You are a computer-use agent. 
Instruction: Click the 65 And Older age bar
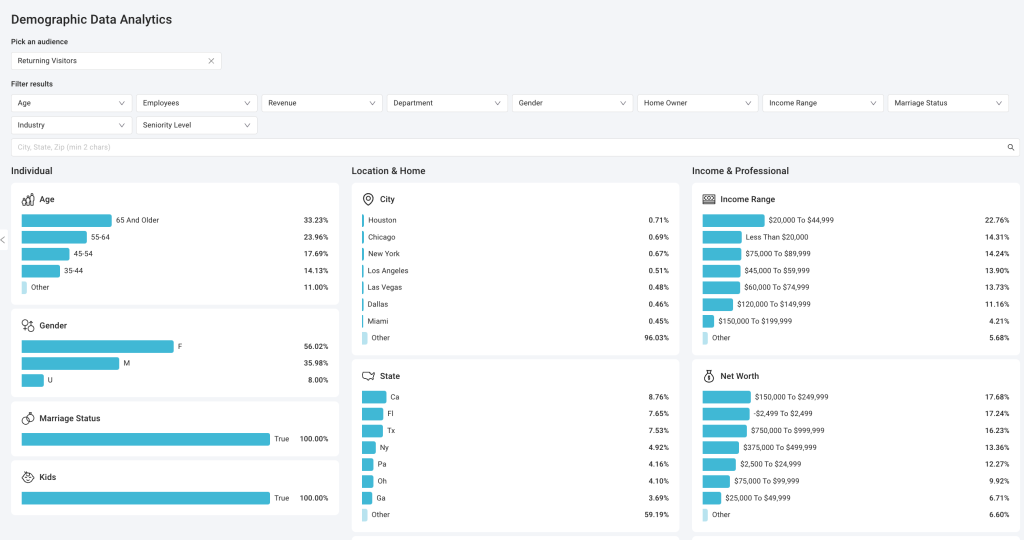[67, 221]
